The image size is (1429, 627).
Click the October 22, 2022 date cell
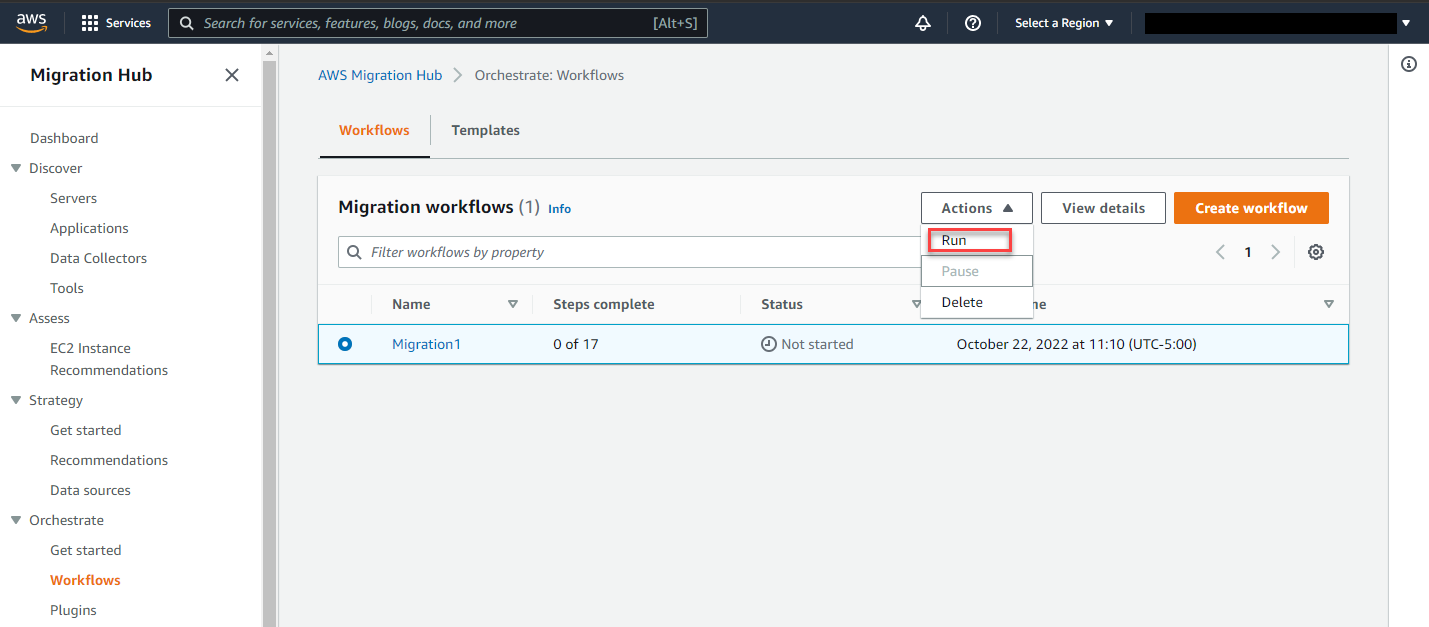click(x=1076, y=344)
